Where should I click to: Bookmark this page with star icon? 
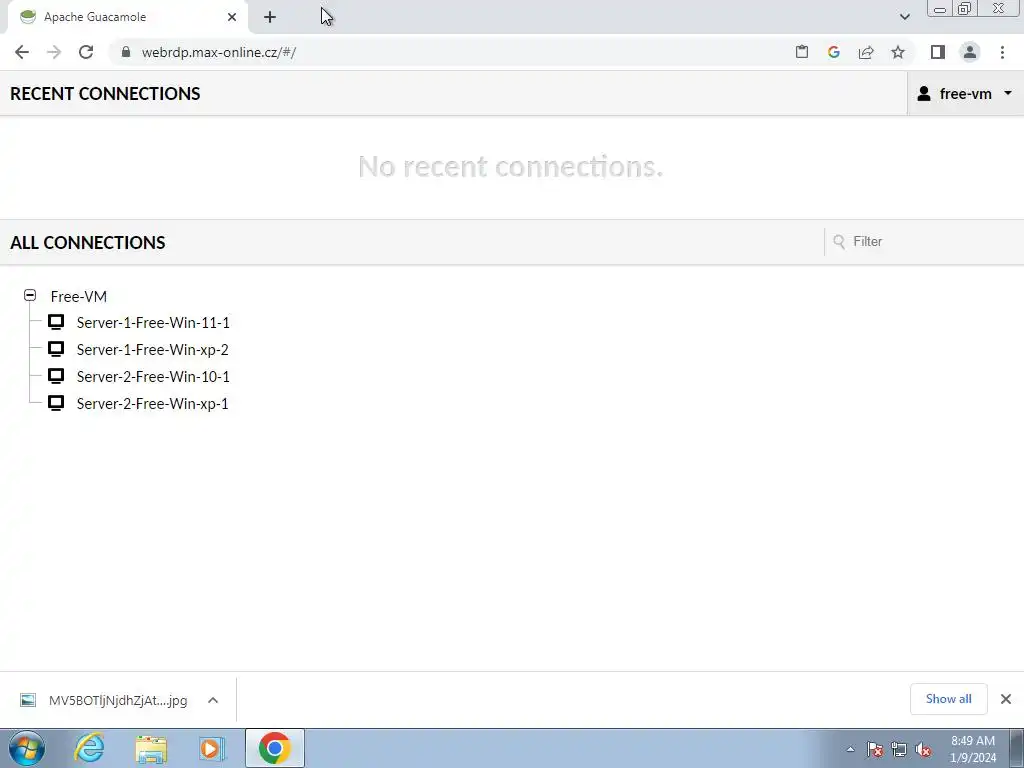898,52
